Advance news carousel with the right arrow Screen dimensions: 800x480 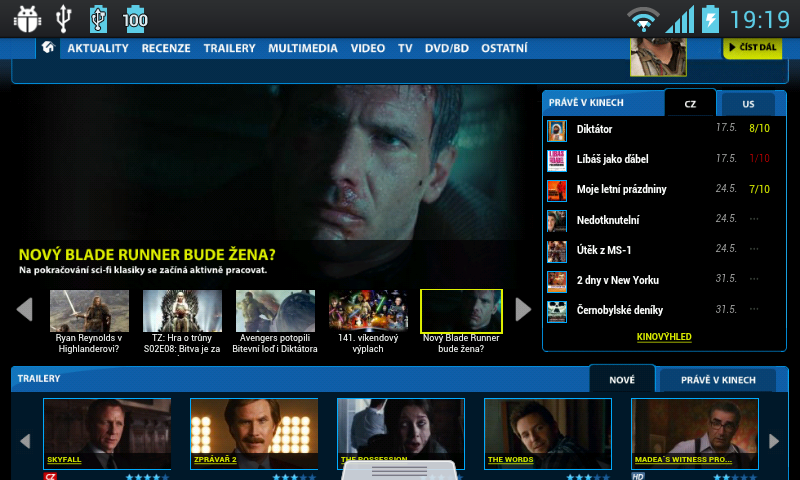[523, 310]
